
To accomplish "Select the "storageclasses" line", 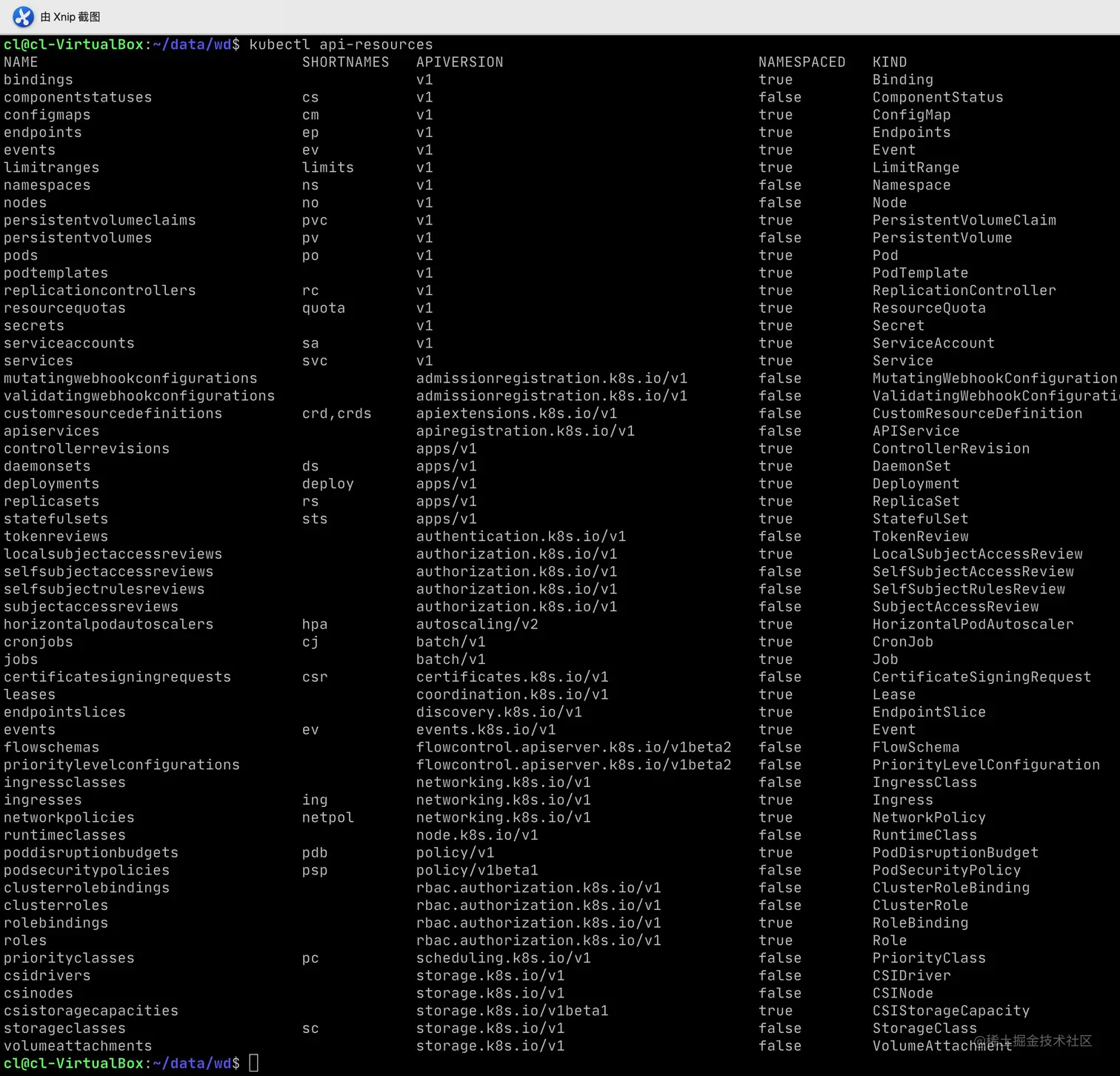I will point(64,1028).
